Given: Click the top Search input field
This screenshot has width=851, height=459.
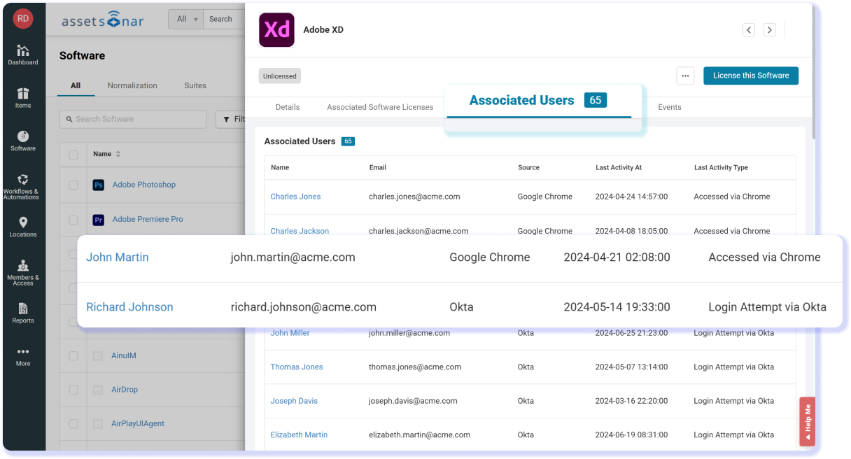Looking at the screenshot, I should point(224,19).
